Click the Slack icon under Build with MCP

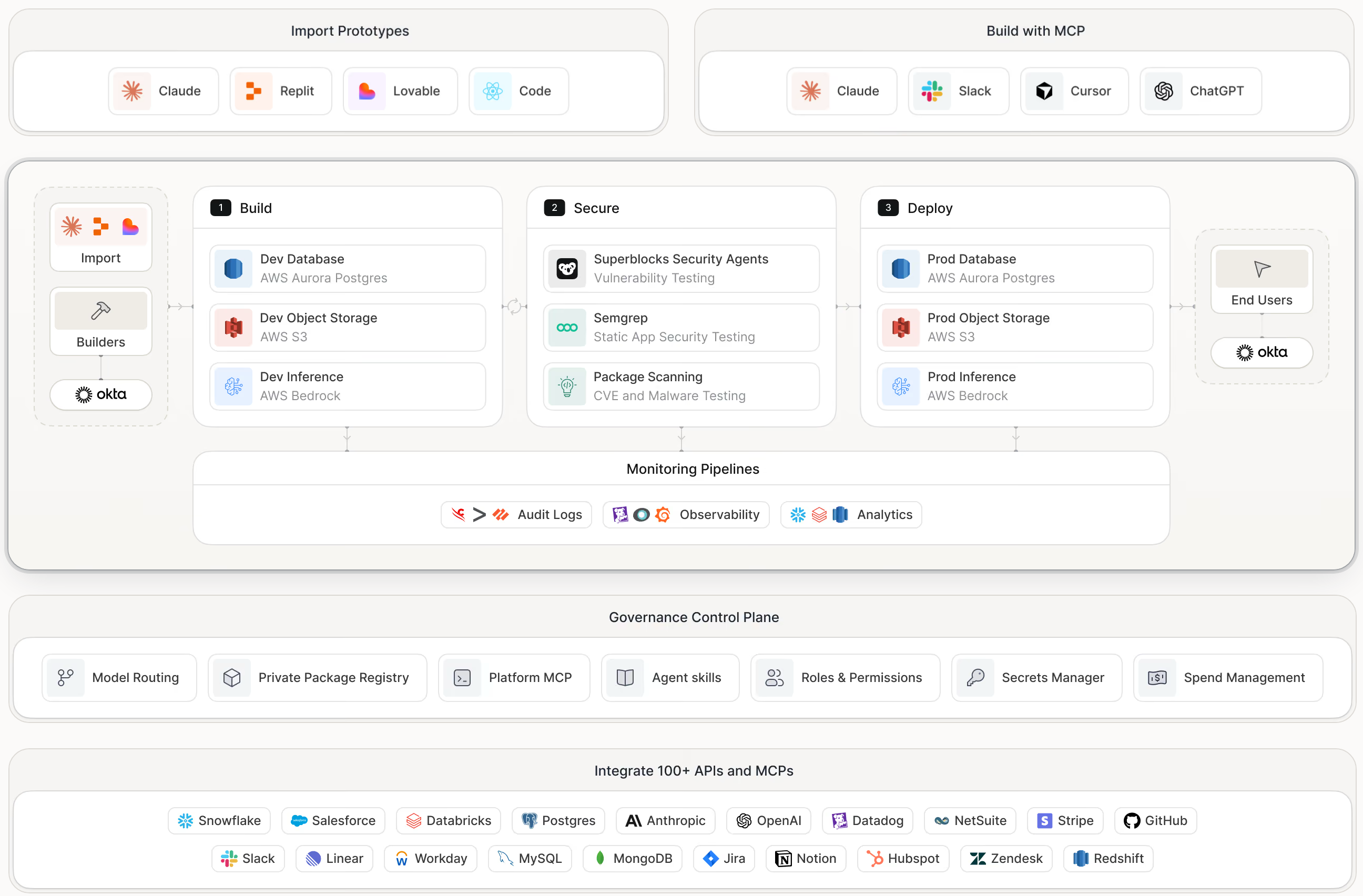click(x=932, y=91)
